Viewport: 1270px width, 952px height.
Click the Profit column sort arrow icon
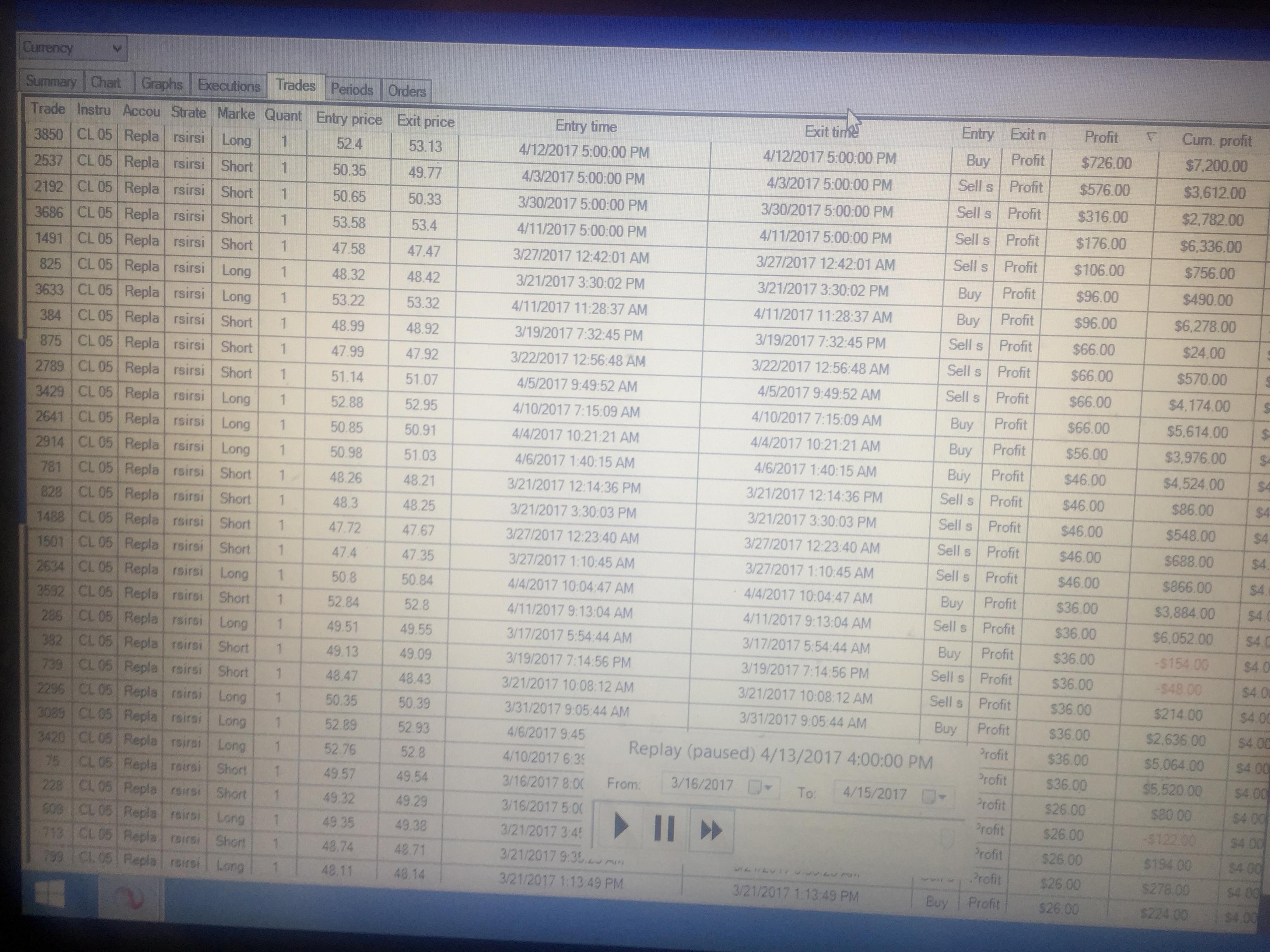click(x=1151, y=137)
